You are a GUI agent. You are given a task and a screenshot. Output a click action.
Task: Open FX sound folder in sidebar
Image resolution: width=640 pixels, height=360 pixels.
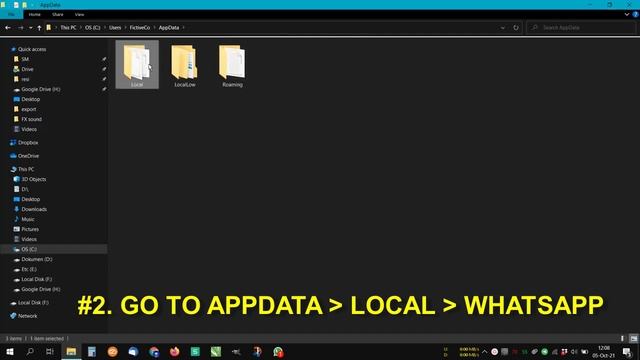coord(31,119)
